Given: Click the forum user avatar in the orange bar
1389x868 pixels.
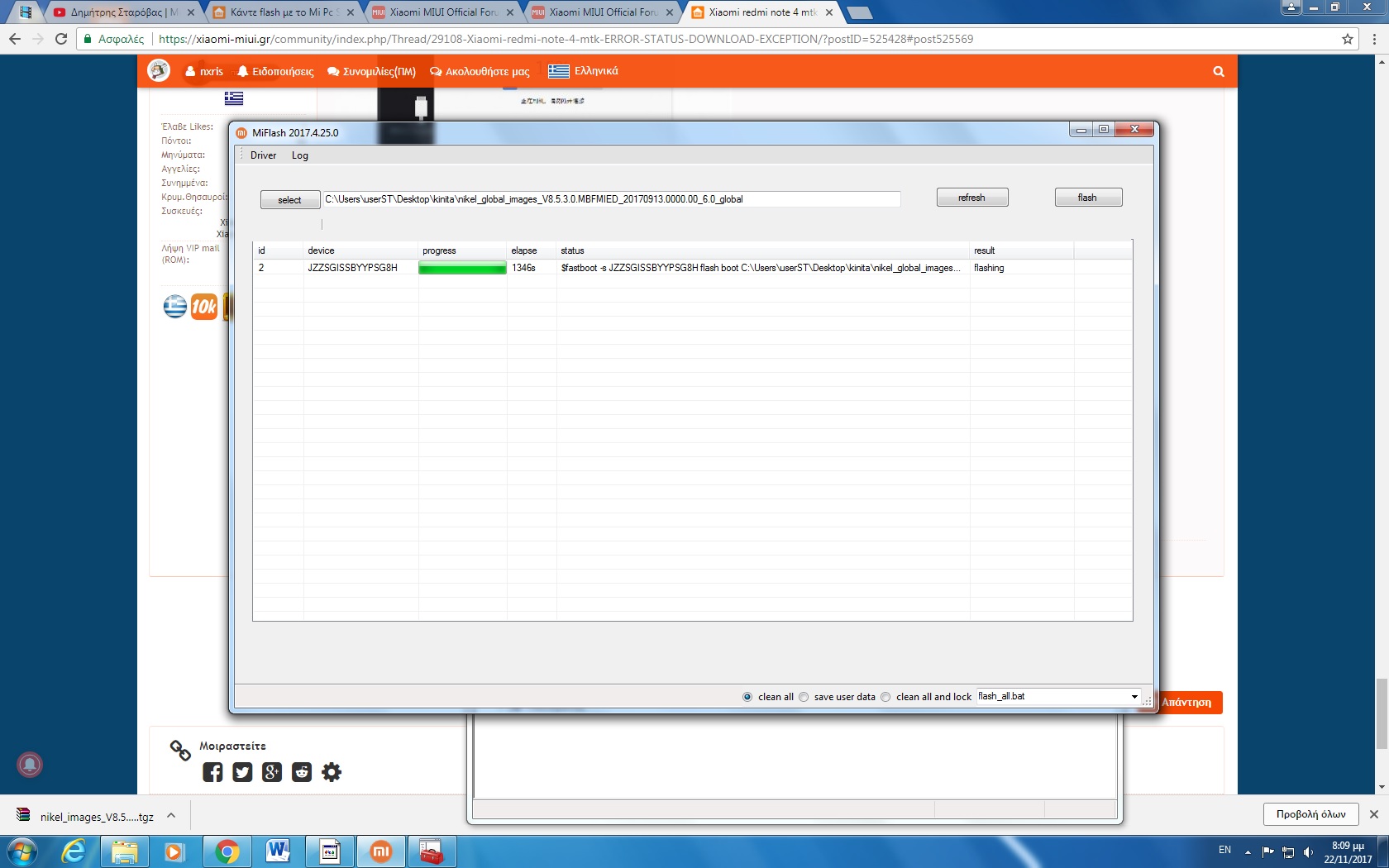Looking at the screenshot, I should [x=159, y=71].
